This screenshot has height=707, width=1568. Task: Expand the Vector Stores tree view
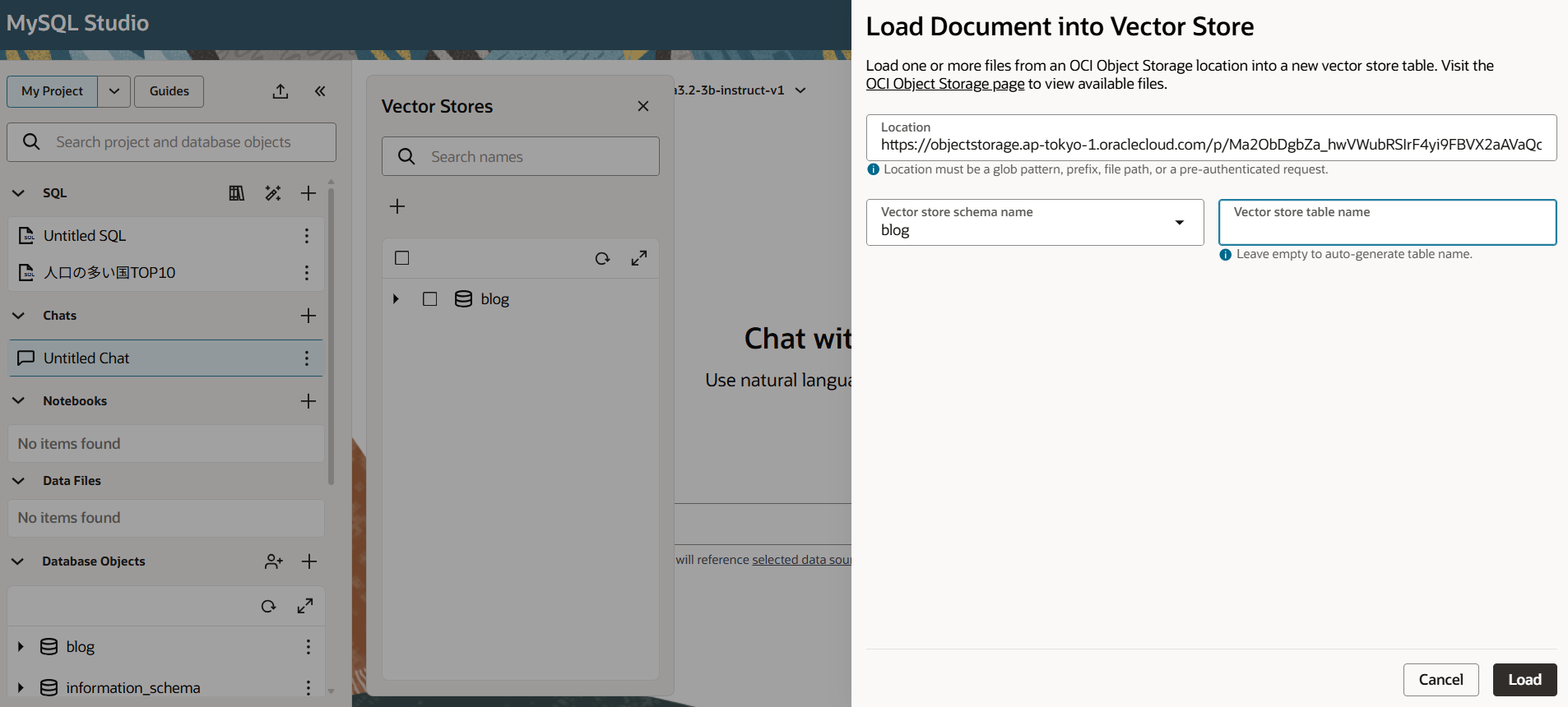click(x=639, y=258)
